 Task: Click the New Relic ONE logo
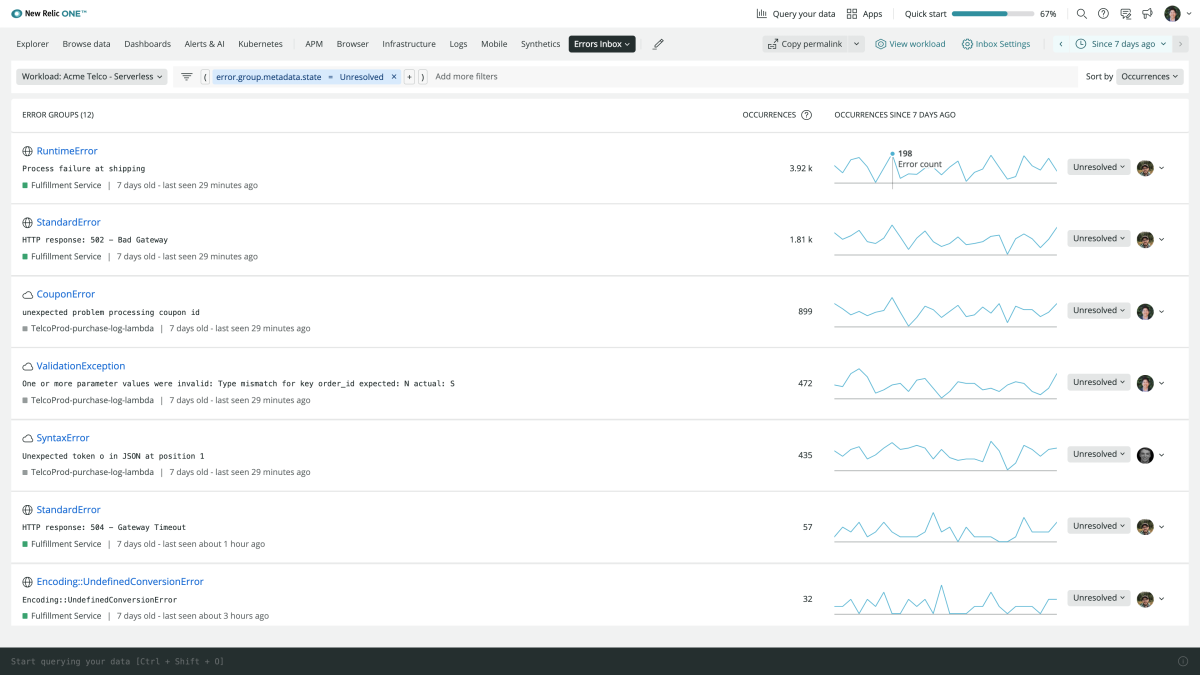(x=49, y=14)
